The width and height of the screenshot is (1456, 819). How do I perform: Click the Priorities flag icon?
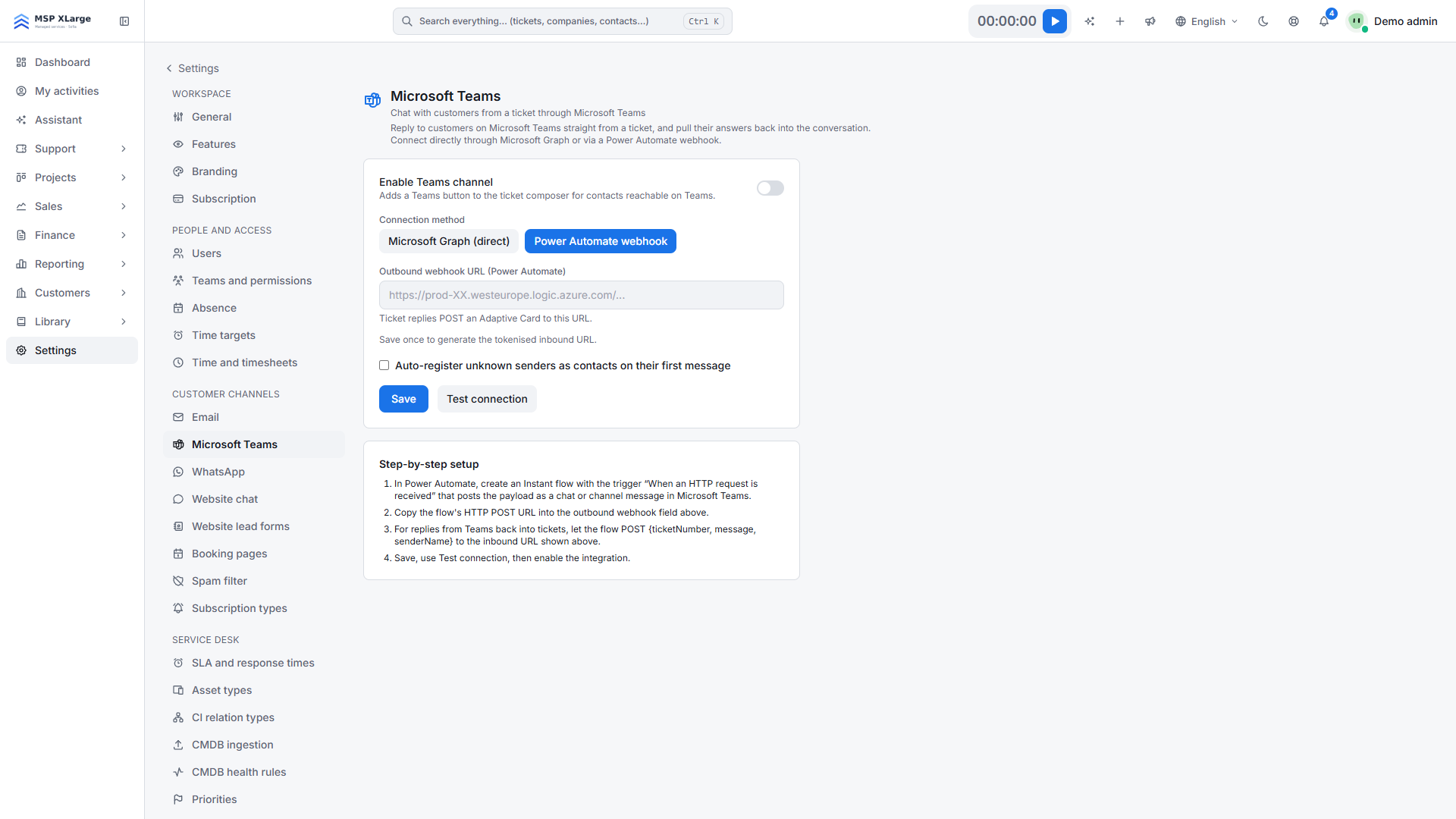pos(178,799)
